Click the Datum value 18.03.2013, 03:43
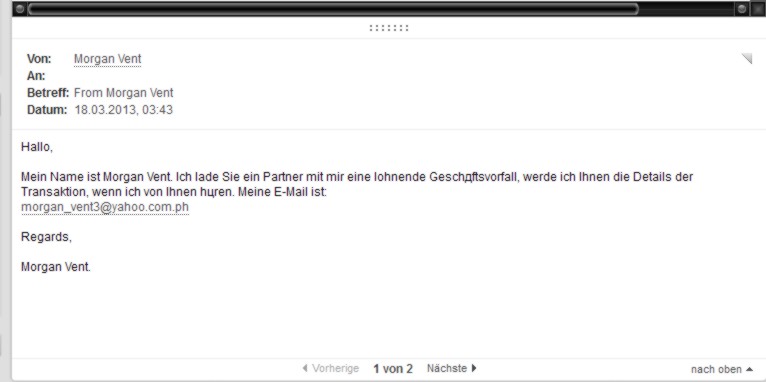The width and height of the screenshot is (766, 382). [124, 109]
